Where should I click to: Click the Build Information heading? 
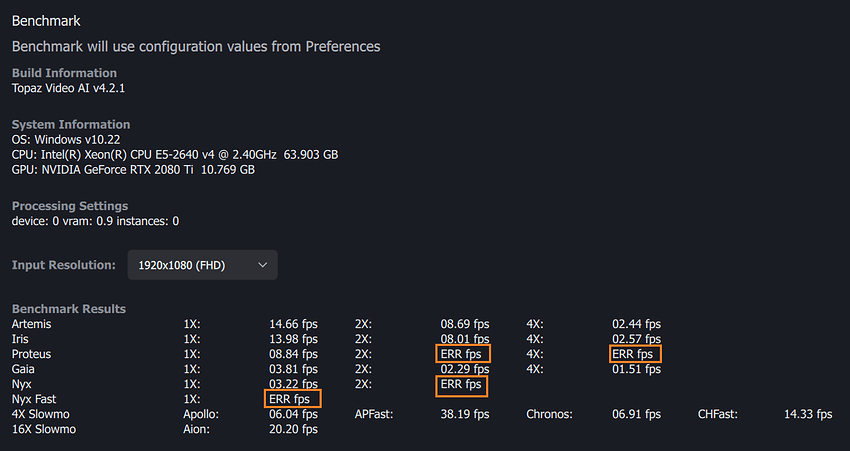tap(64, 73)
